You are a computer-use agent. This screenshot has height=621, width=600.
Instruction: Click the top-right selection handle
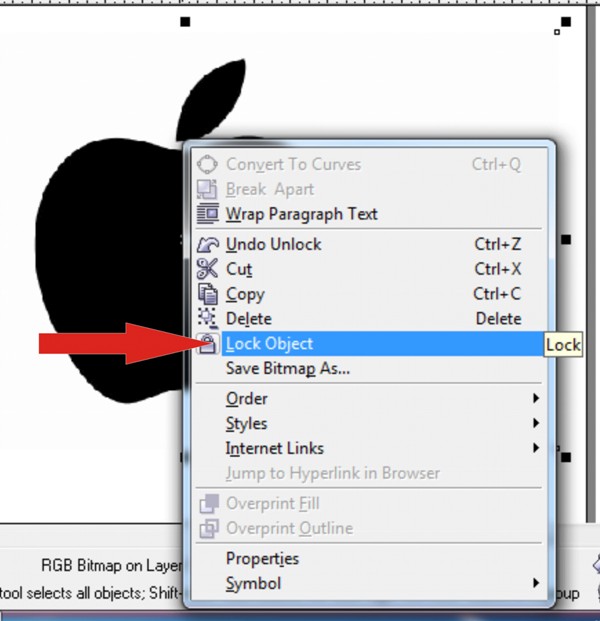click(x=566, y=22)
